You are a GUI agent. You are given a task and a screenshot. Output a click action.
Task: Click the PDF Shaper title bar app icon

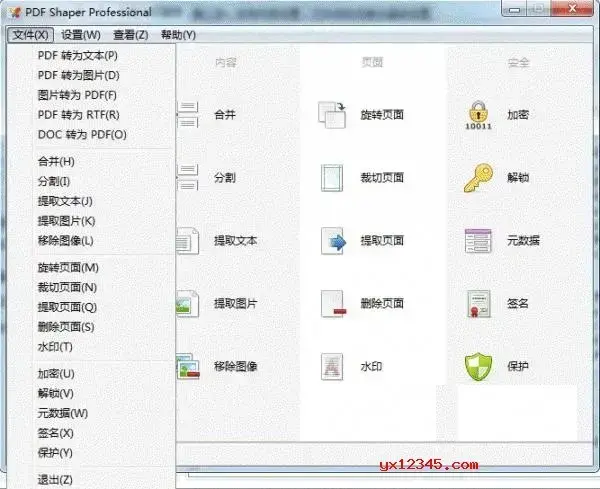point(15,12)
